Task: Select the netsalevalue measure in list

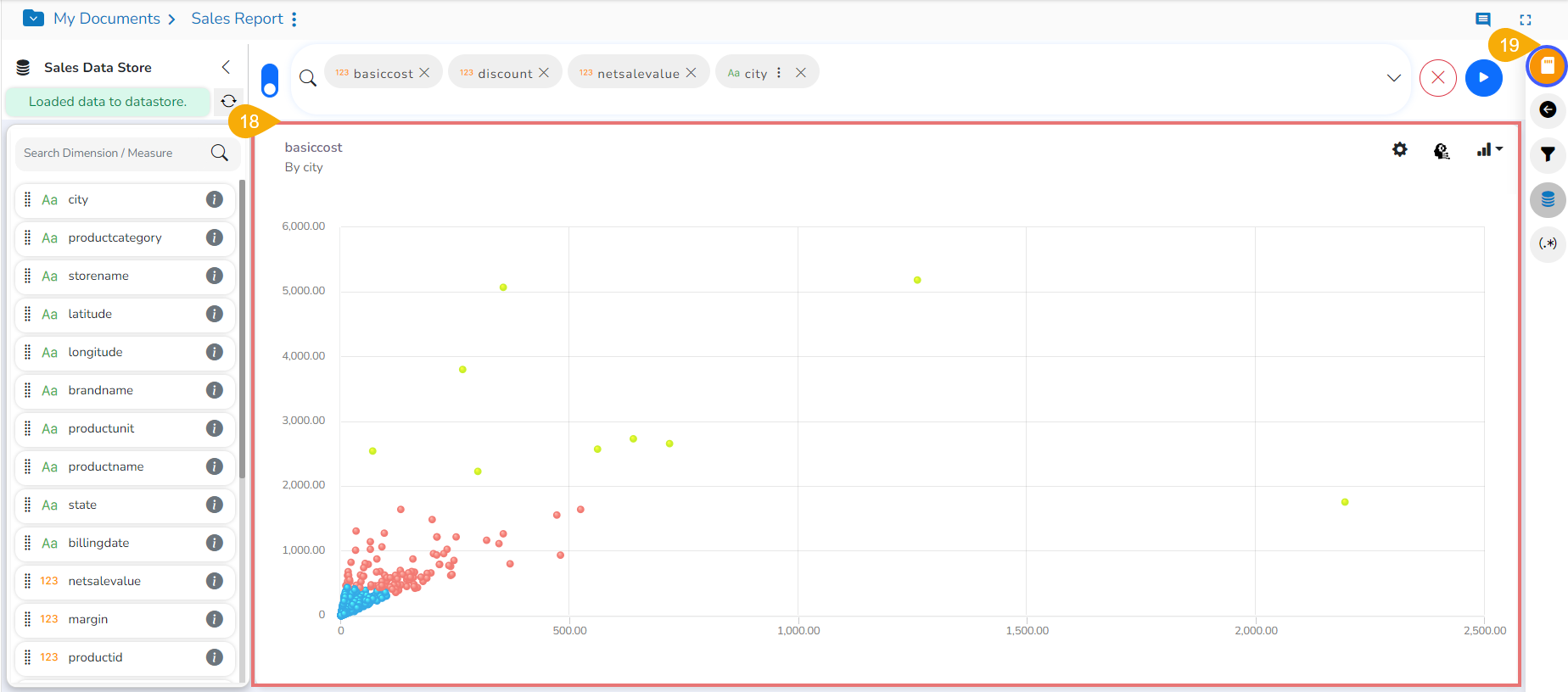Action: 104,581
